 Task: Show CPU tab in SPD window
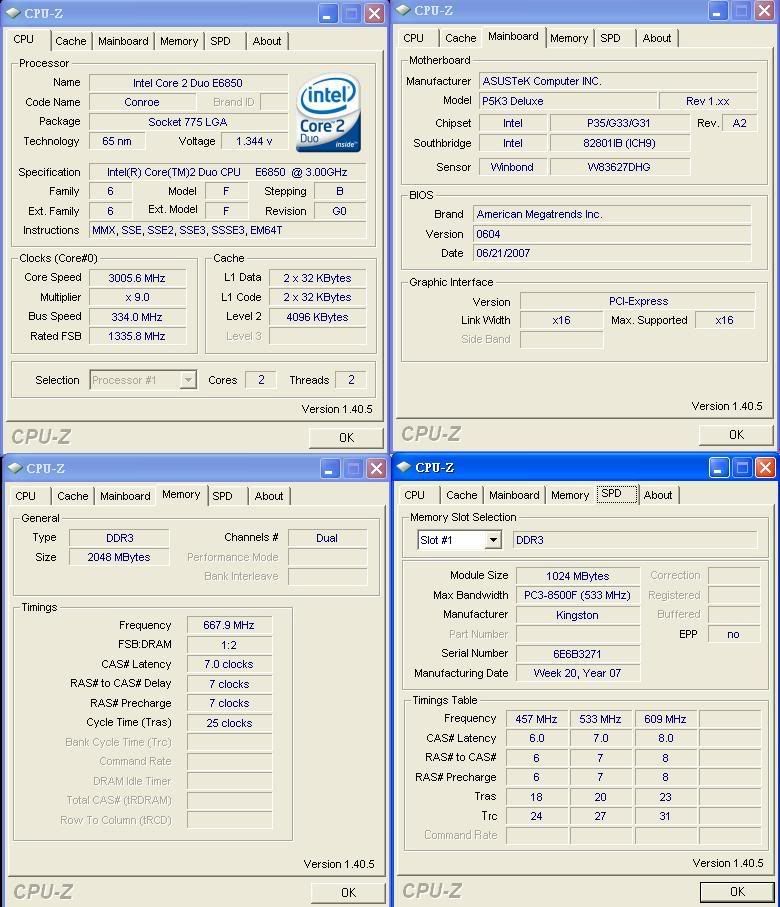click(414, 495)
